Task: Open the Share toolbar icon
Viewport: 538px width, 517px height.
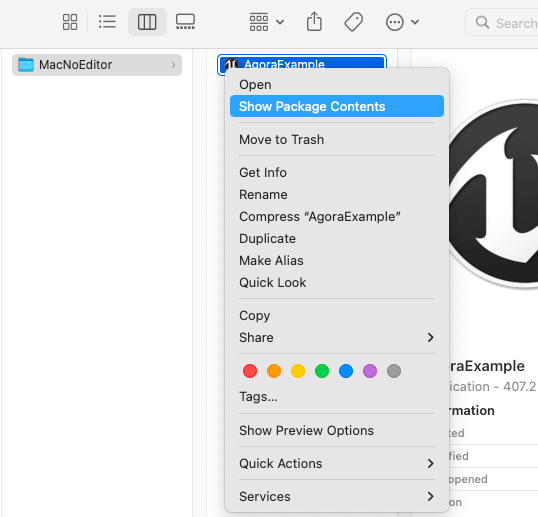Action: tap(314, 22)
